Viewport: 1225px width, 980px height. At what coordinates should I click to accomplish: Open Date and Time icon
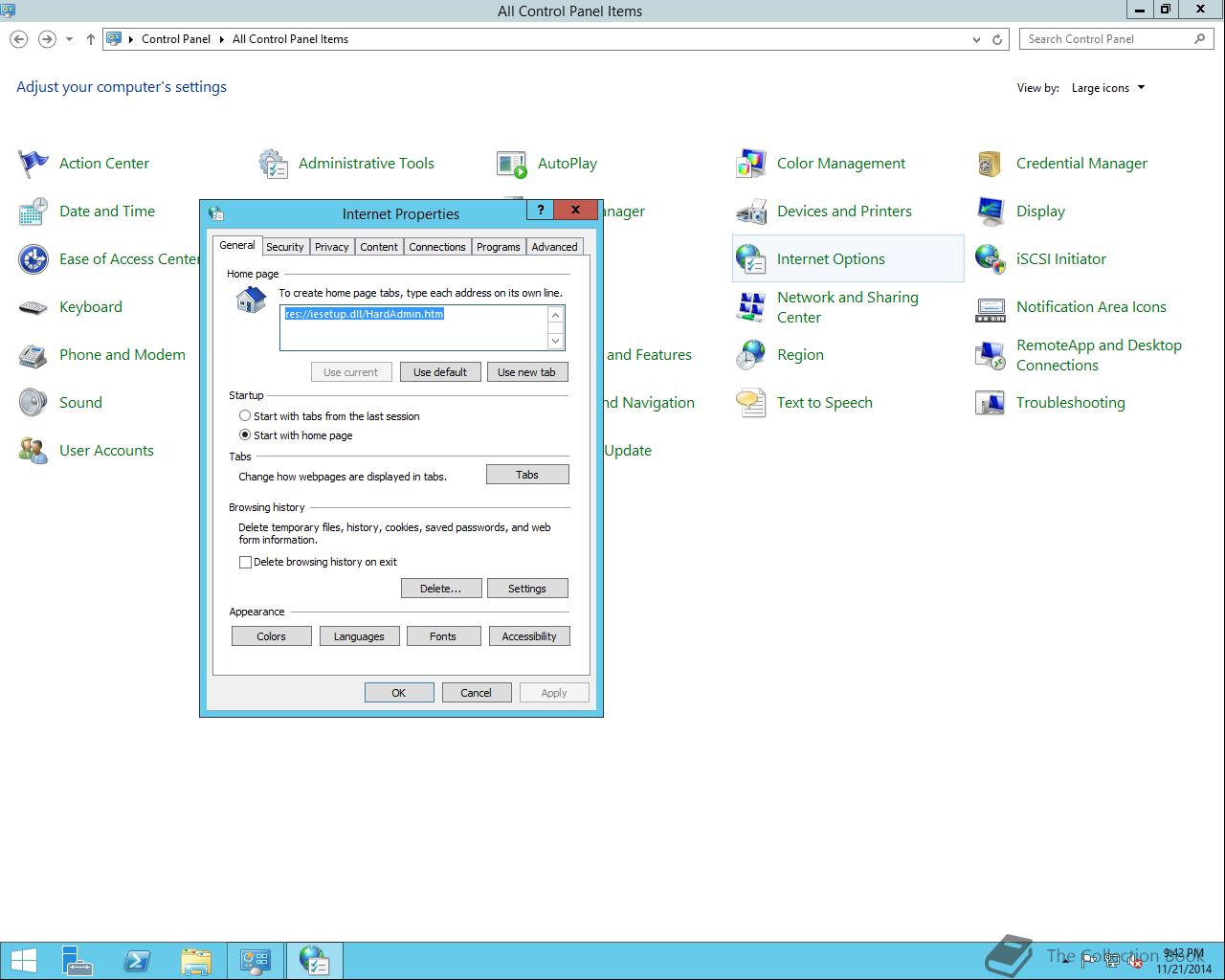[33, 212]
